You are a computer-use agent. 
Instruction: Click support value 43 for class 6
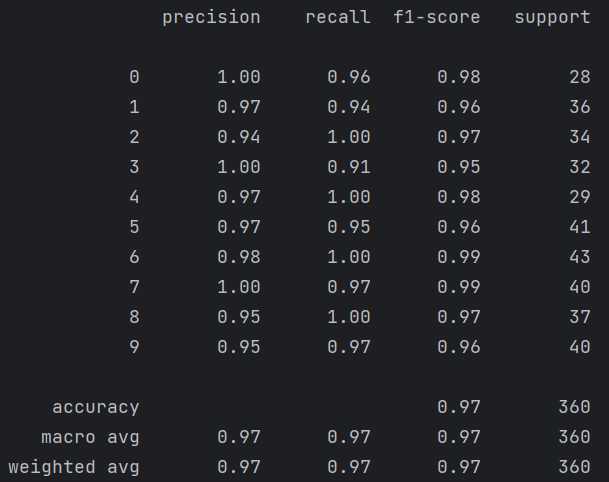(x=579, y=257)
